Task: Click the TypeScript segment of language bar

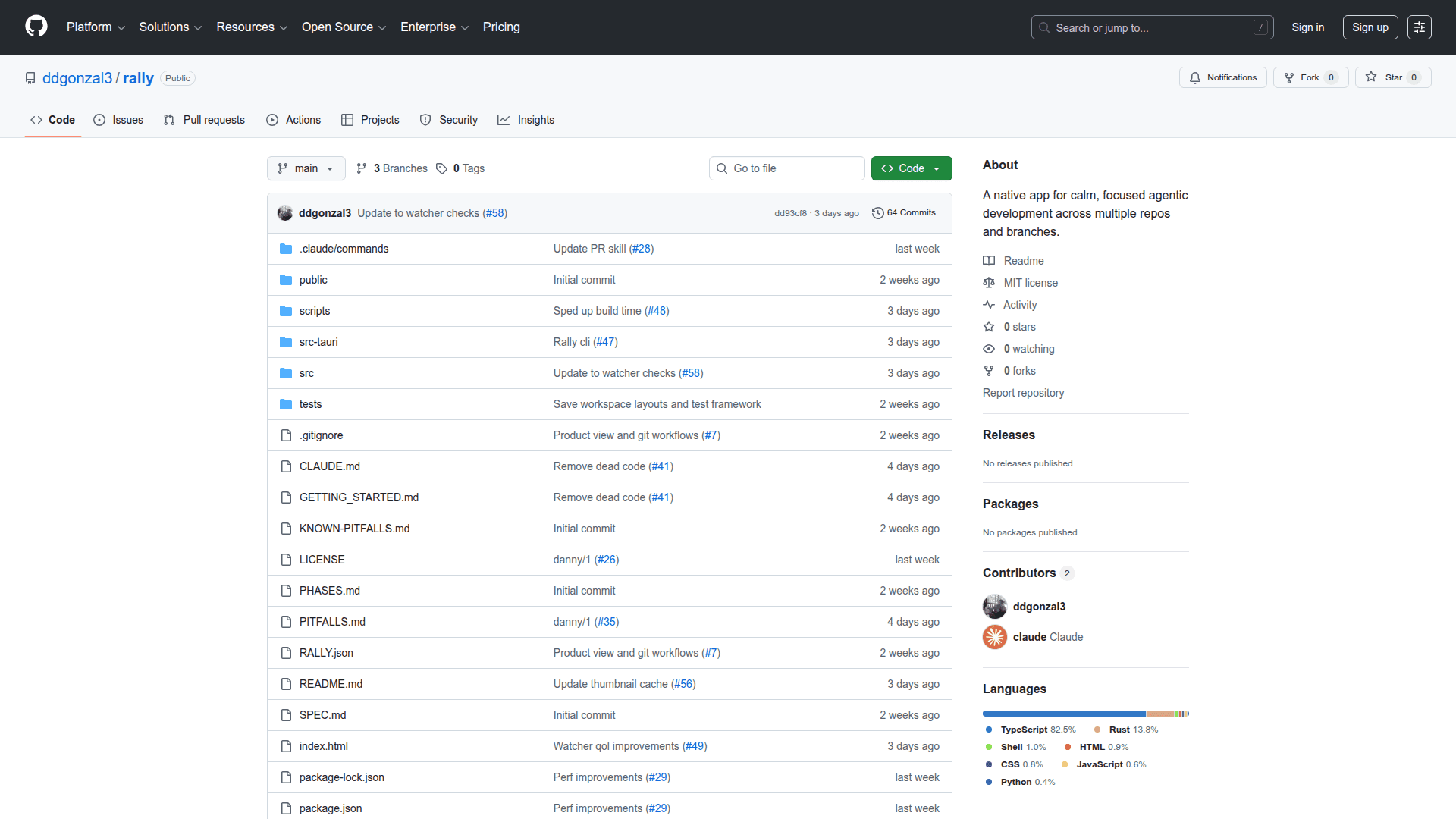Action: point(1063,714)
